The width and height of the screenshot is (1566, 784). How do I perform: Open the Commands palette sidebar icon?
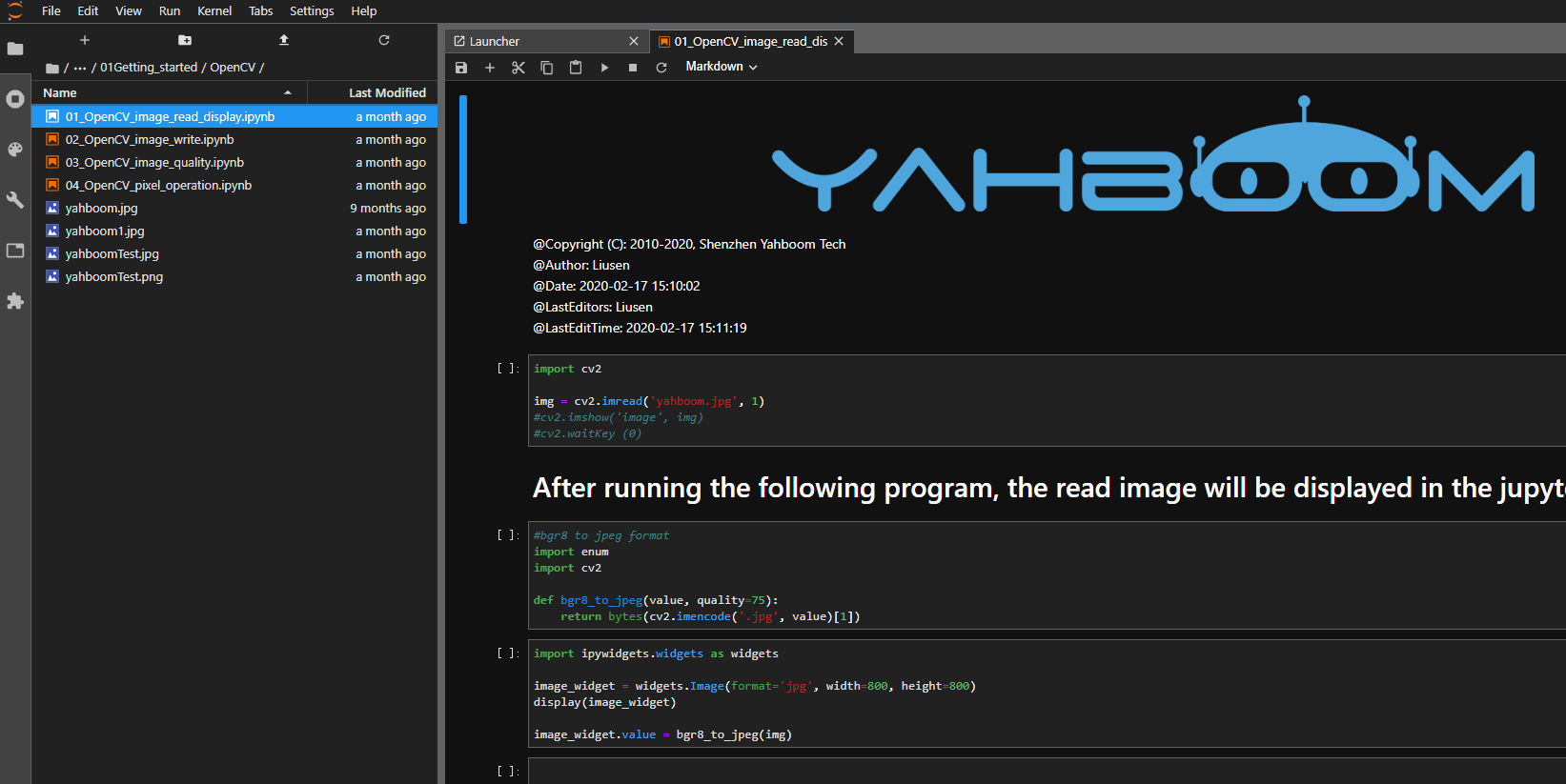pyautogui.click(x=15, y=150)
